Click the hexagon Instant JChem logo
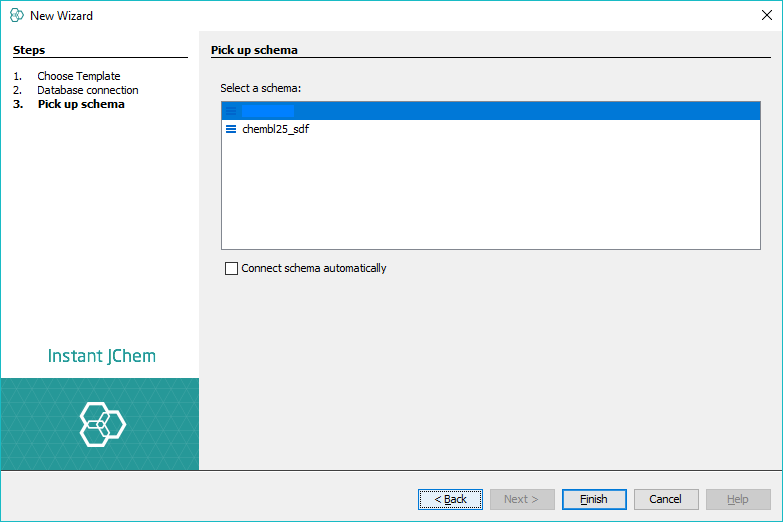Image resolution: width=783 pixels, height=522 pixels. (x=101, y=424)
